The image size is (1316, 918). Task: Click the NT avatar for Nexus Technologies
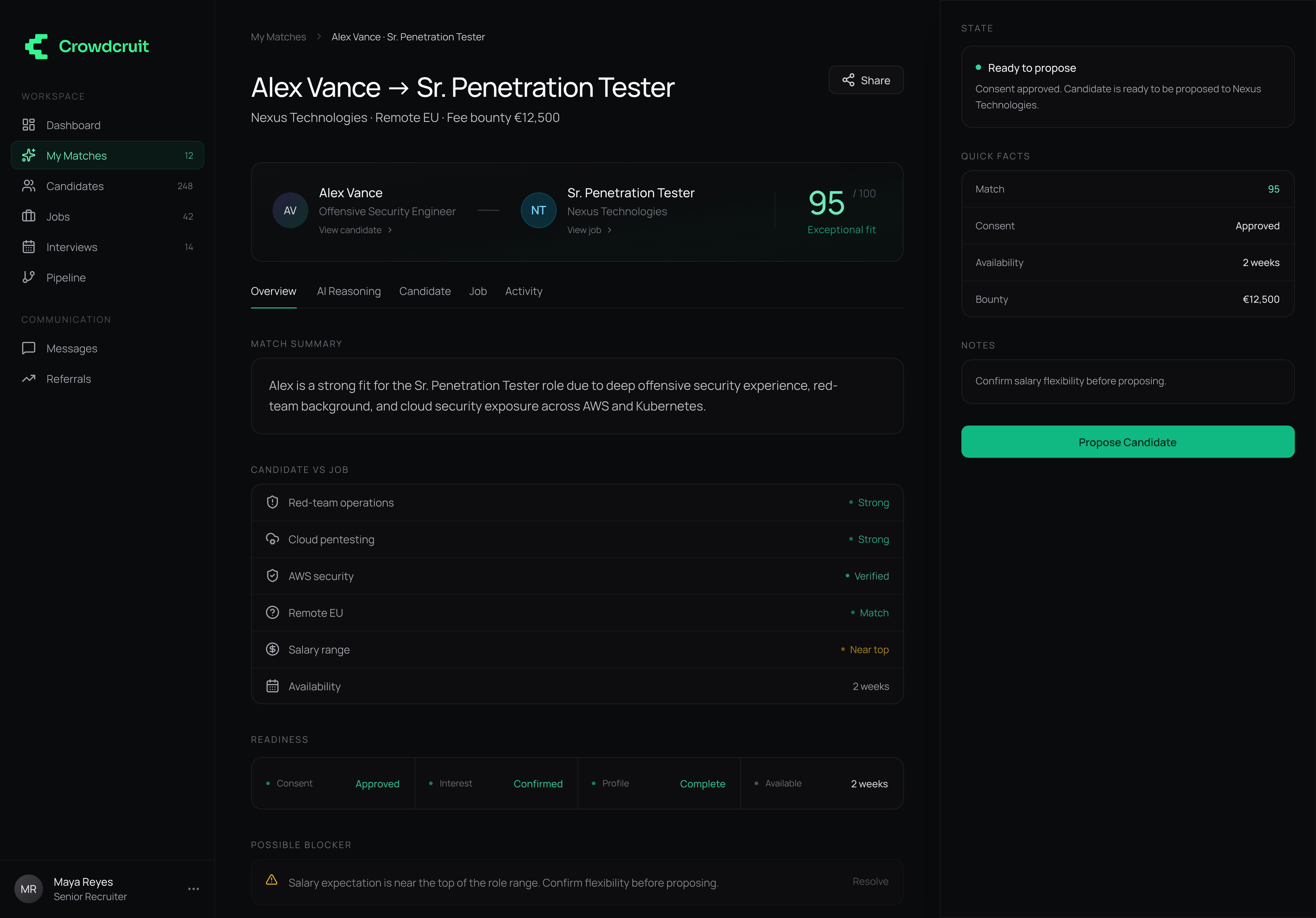click(x=538, y=210)
